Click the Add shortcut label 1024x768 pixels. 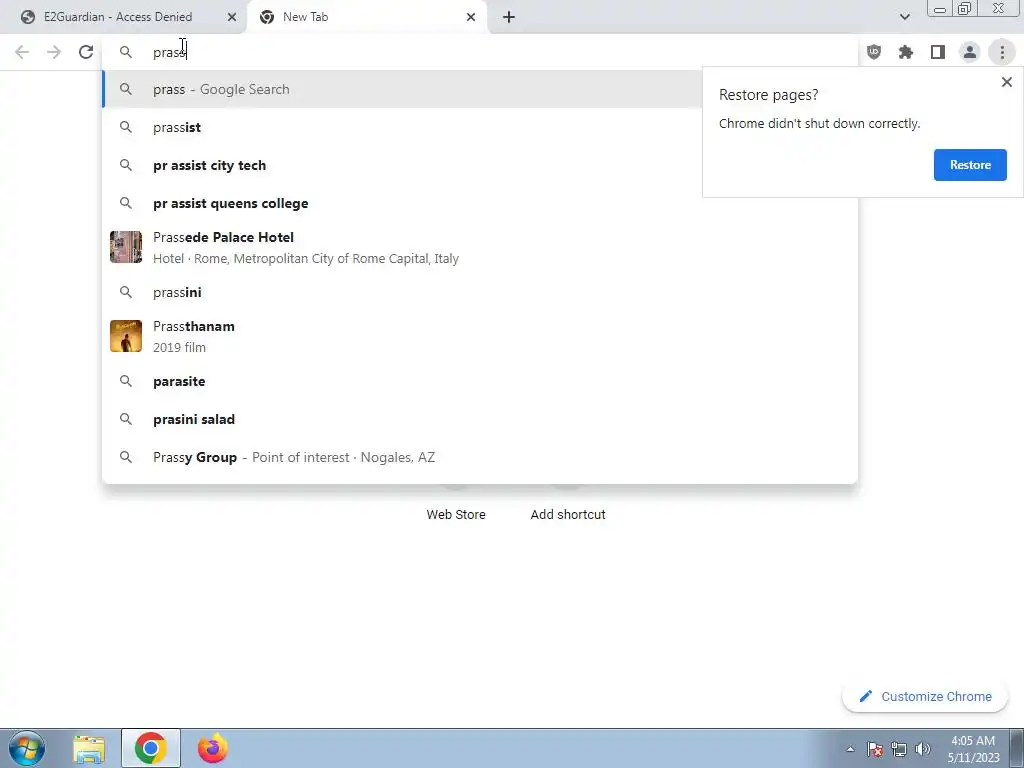pos(568,515)
